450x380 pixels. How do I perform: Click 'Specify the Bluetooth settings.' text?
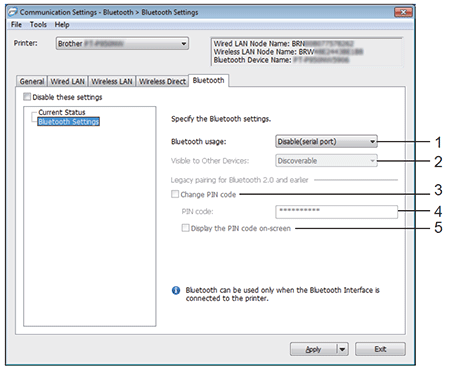(x=221, y=119)
